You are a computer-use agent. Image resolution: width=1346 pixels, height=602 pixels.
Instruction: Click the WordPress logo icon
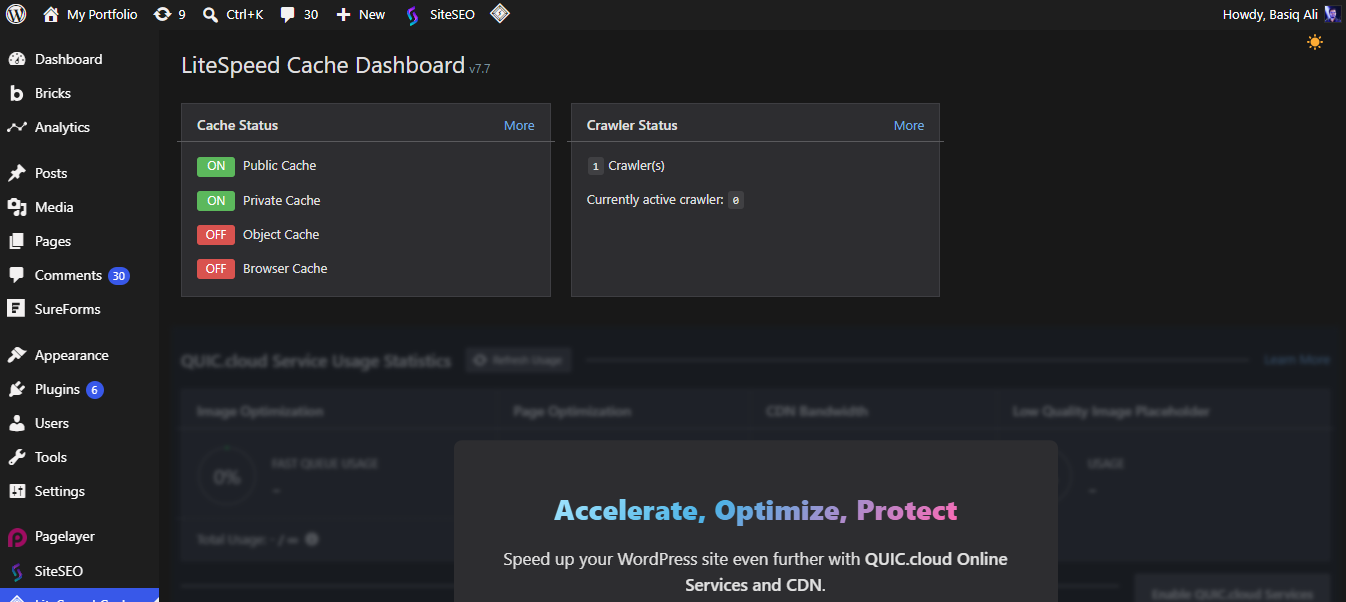click(x=16, y=14)
